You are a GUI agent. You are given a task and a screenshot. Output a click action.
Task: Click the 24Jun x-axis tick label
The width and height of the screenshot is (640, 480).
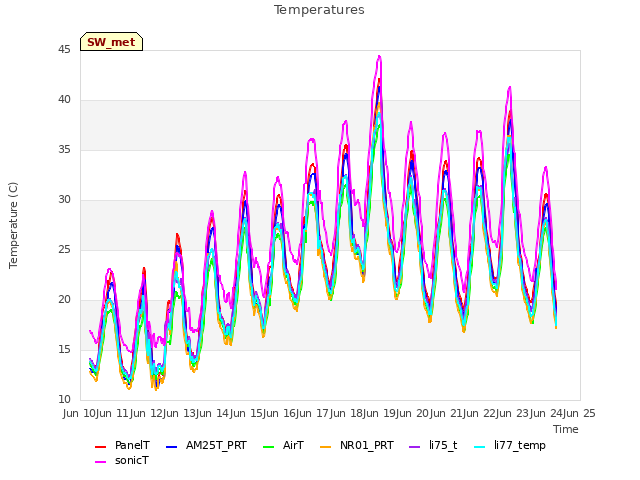pos(564,413)
